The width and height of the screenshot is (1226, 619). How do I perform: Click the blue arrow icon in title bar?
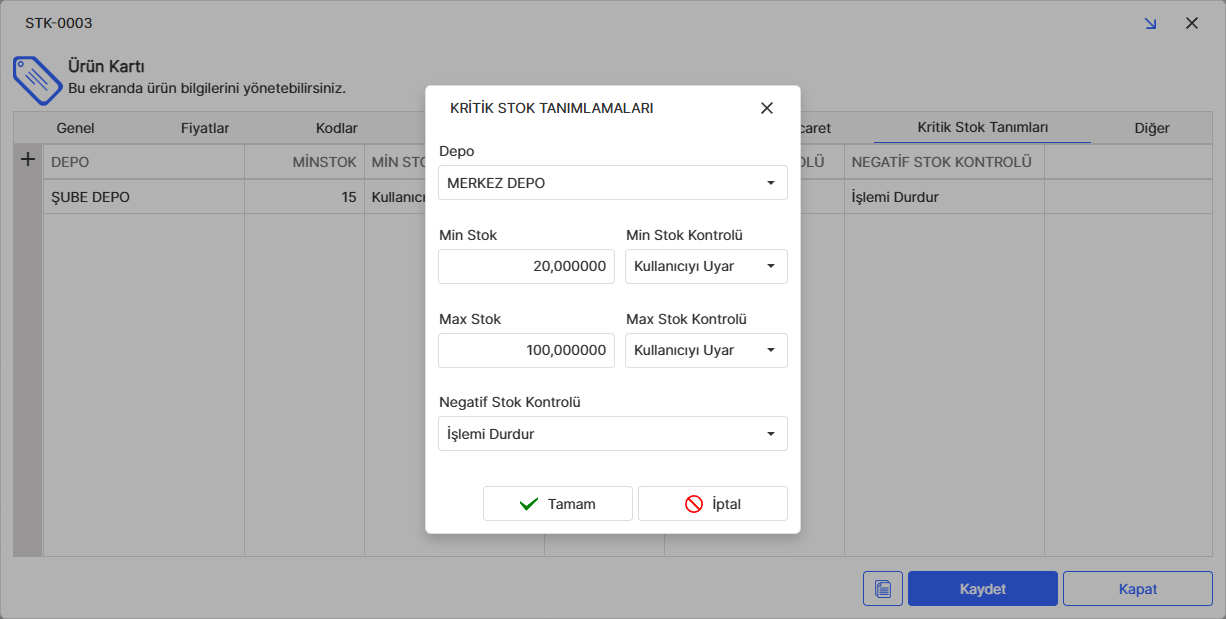coord(1150,23)
